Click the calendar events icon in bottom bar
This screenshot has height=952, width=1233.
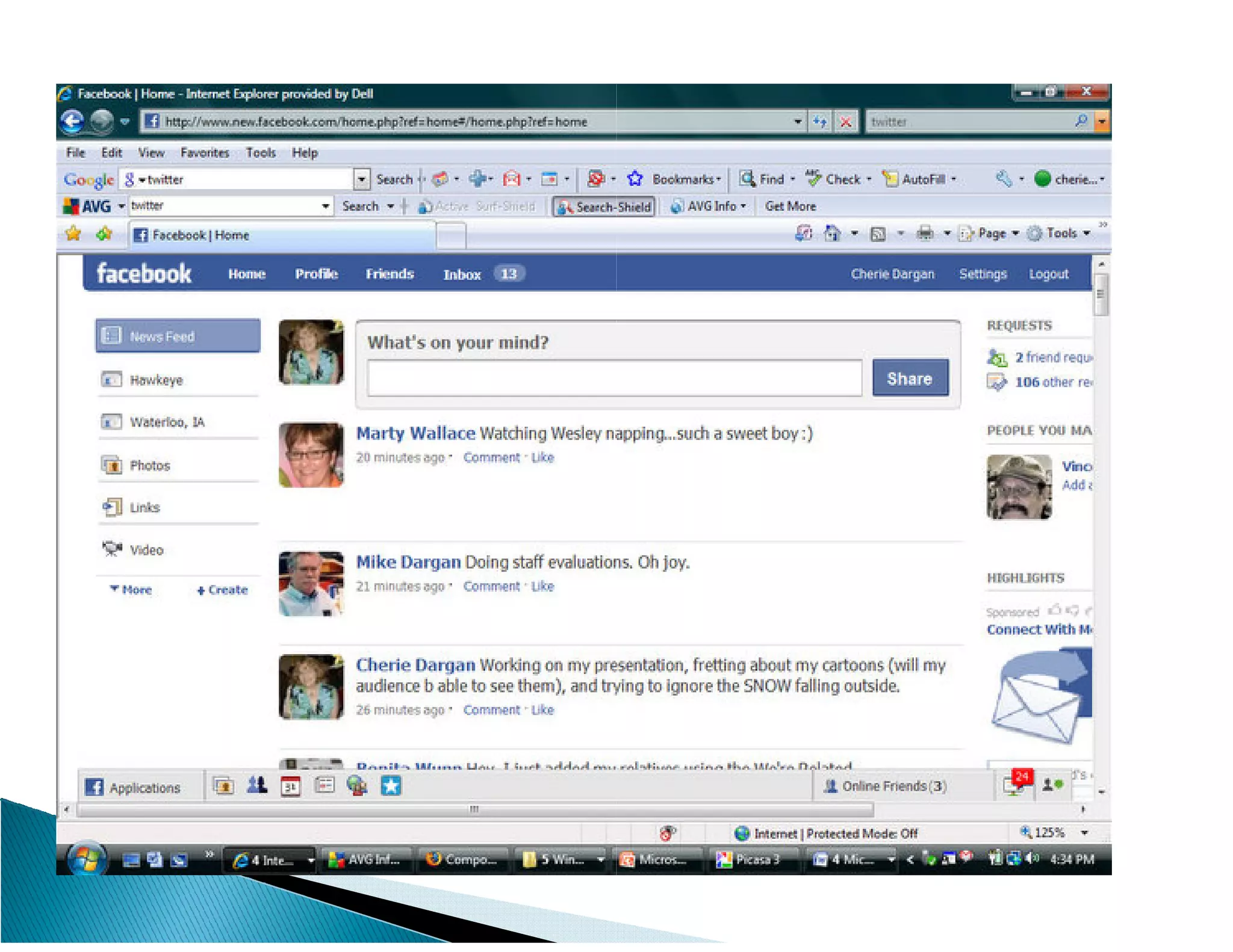pyautogui.click(x=291, y=786)
